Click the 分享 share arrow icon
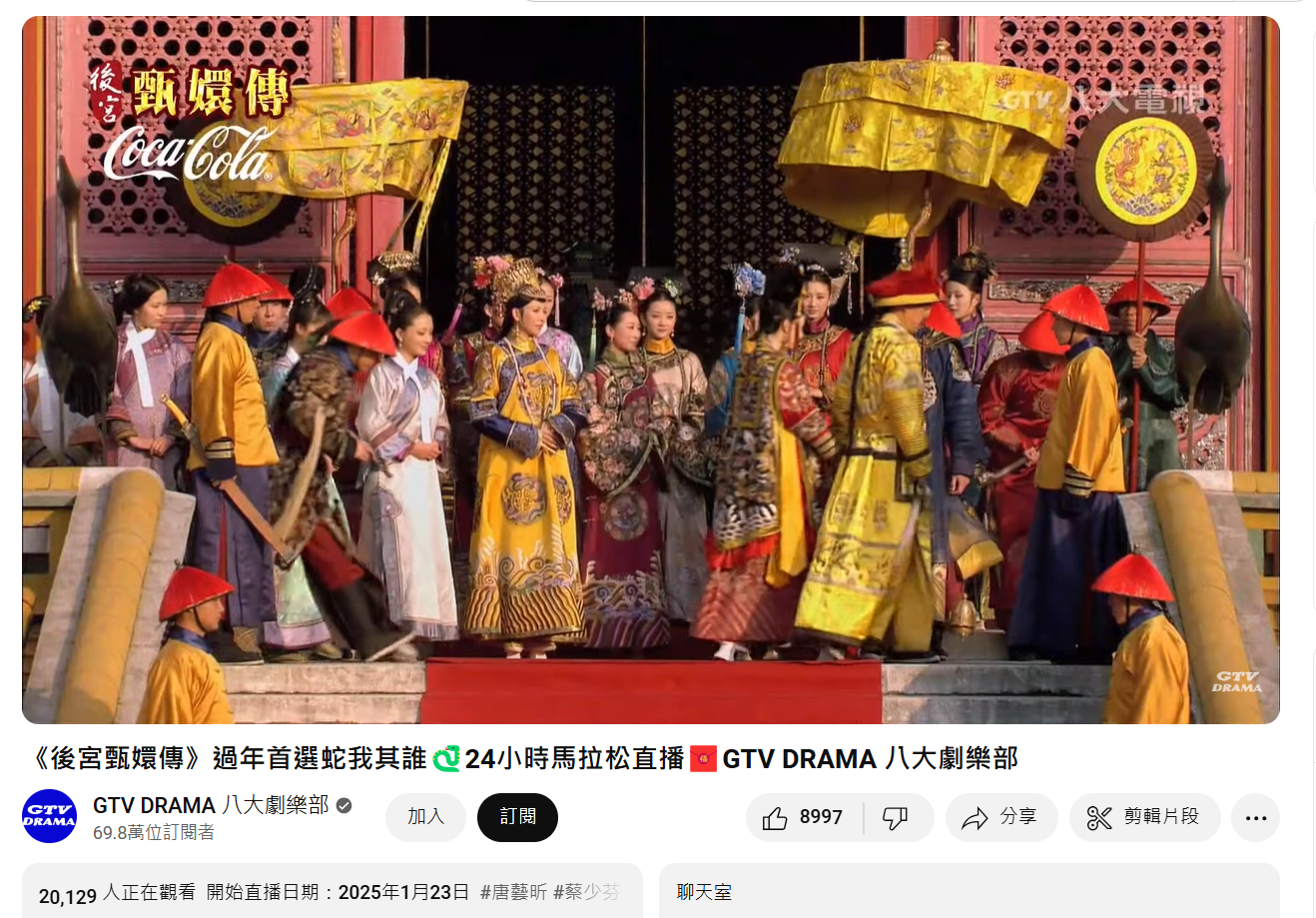 click(x=975, y=818)
